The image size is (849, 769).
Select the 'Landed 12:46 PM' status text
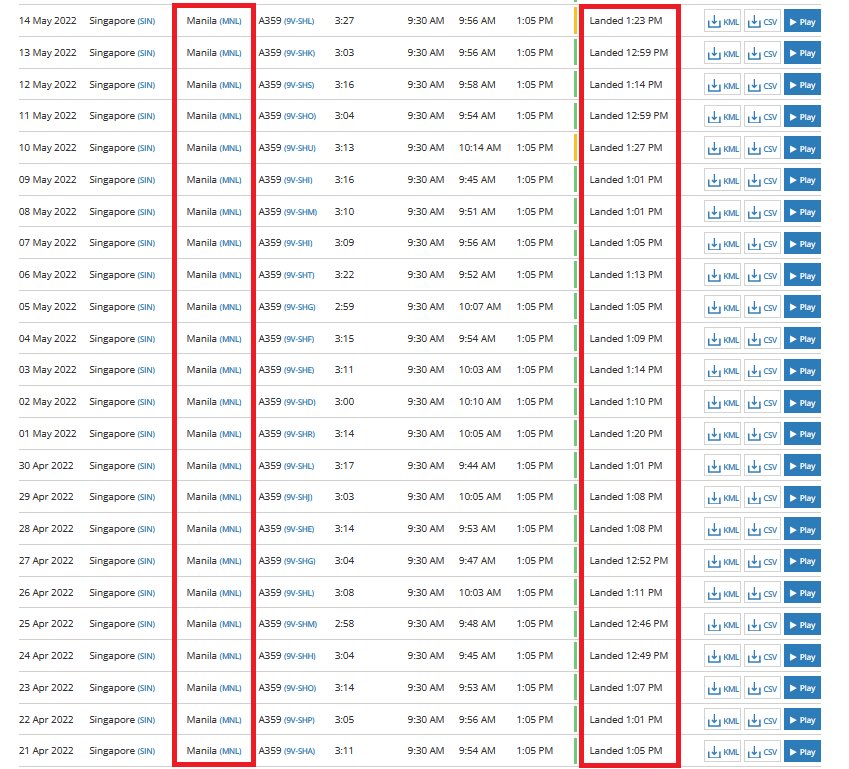[x=629, y=623]
